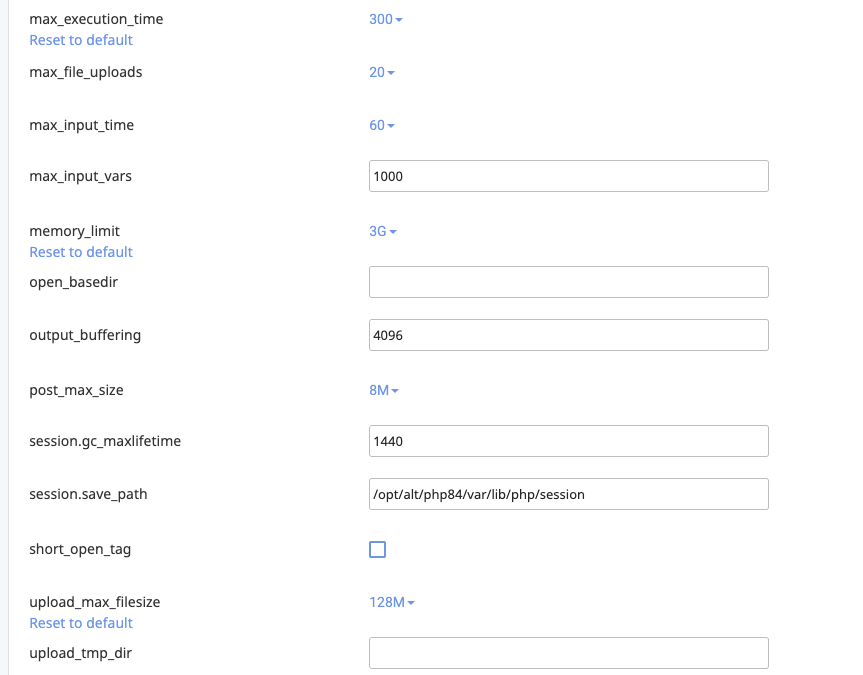Click the post_max_size label

click(77, 390)
